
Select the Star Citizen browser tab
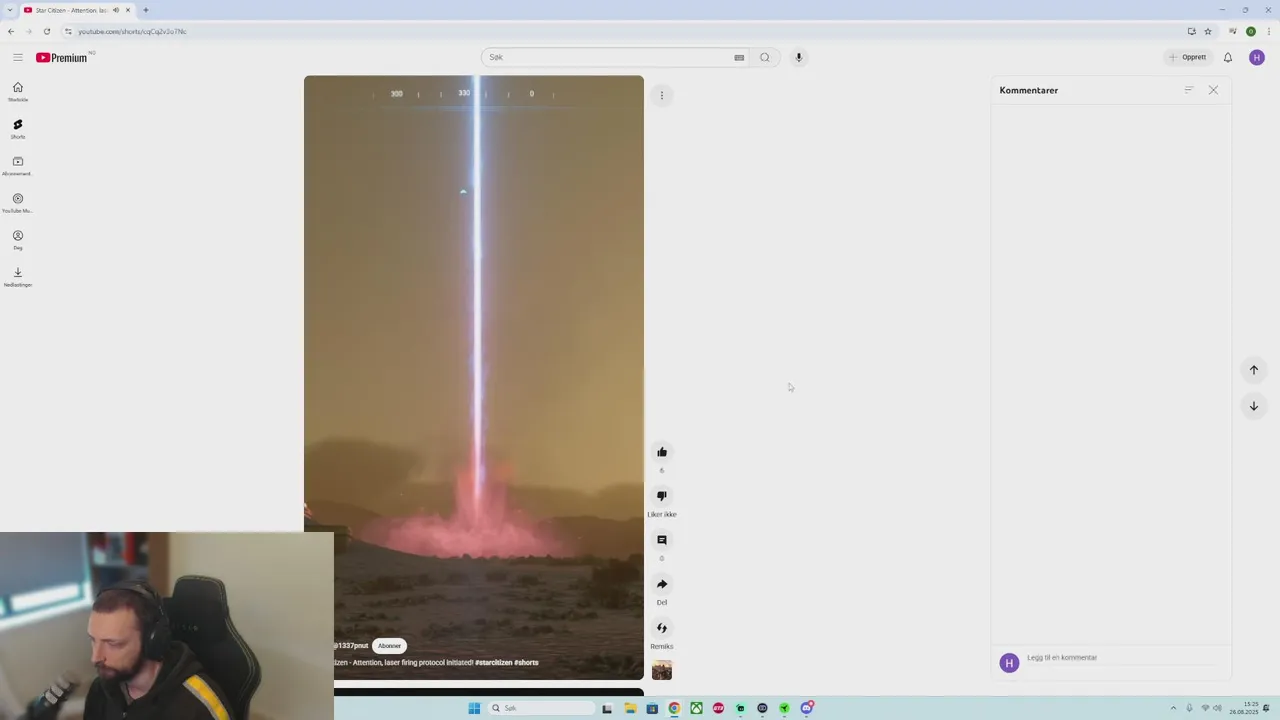[78, 10]
